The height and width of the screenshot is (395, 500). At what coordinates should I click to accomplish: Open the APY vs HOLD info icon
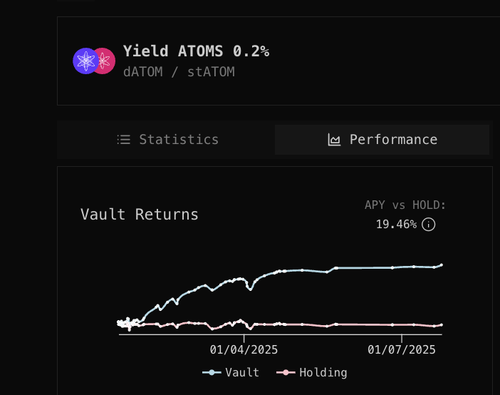click(428, 224)
